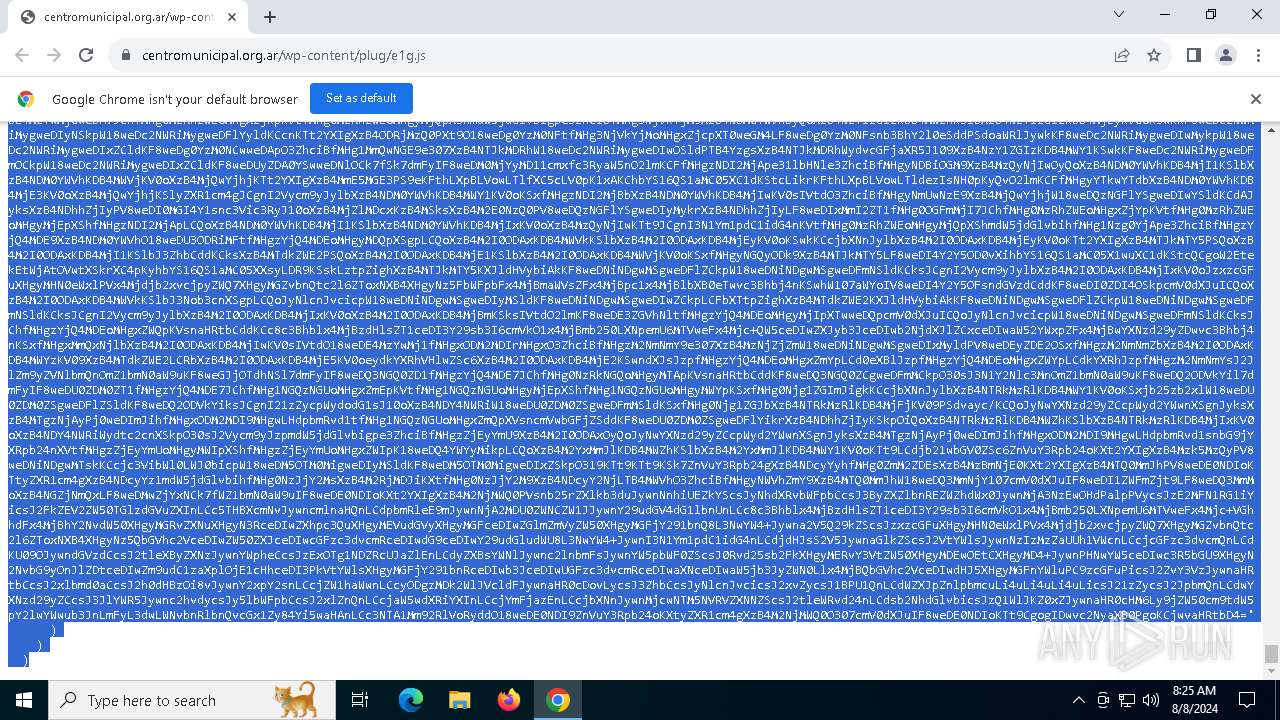Close the centromunicipal.org.ar tab
1280x720 pixels.
coord(232,17)
